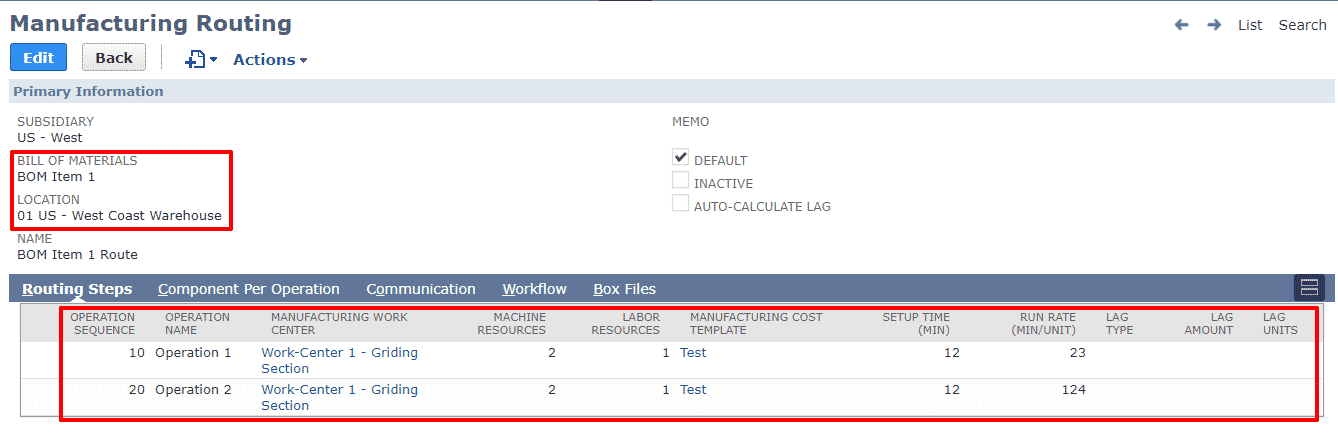Screen dimensions: 1338x446
Task: Click run rate value 124
Action: pos(1073,389)
